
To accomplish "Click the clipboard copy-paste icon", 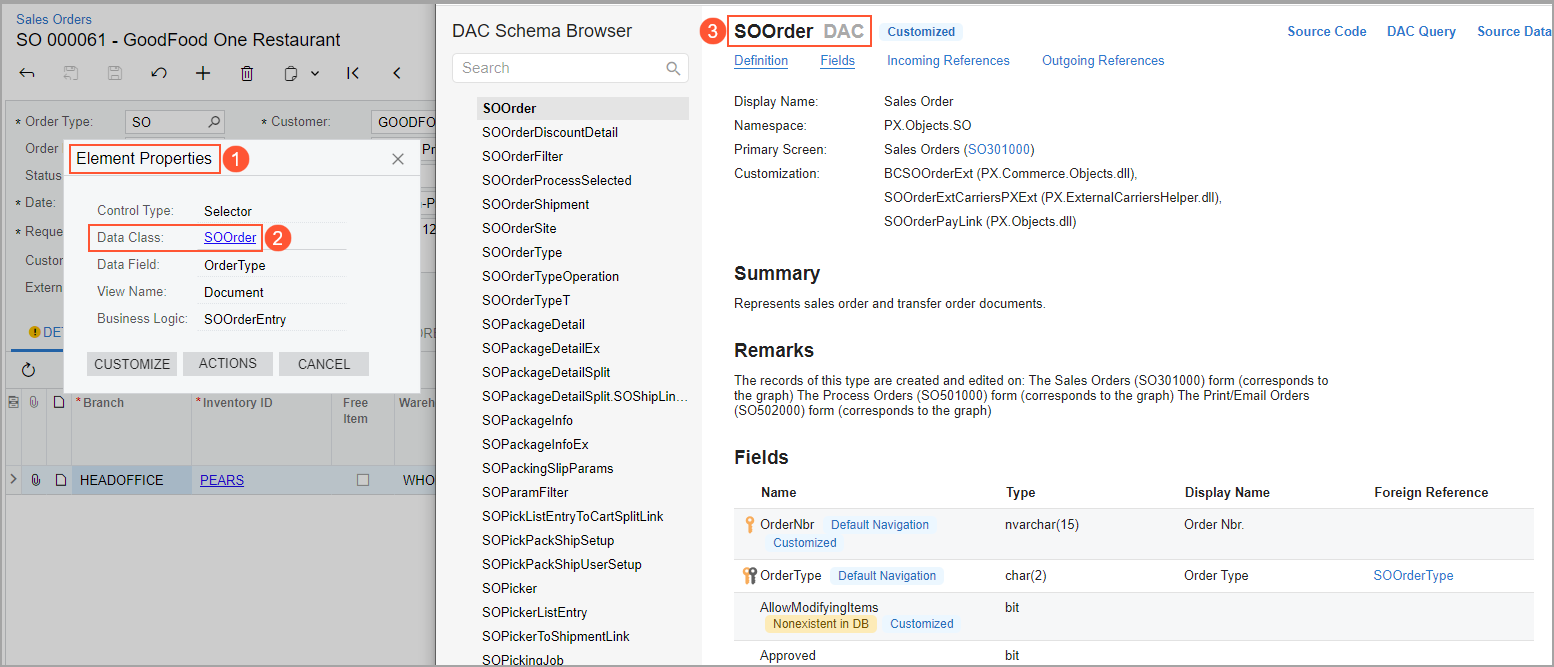I will [x=291, y=73].
